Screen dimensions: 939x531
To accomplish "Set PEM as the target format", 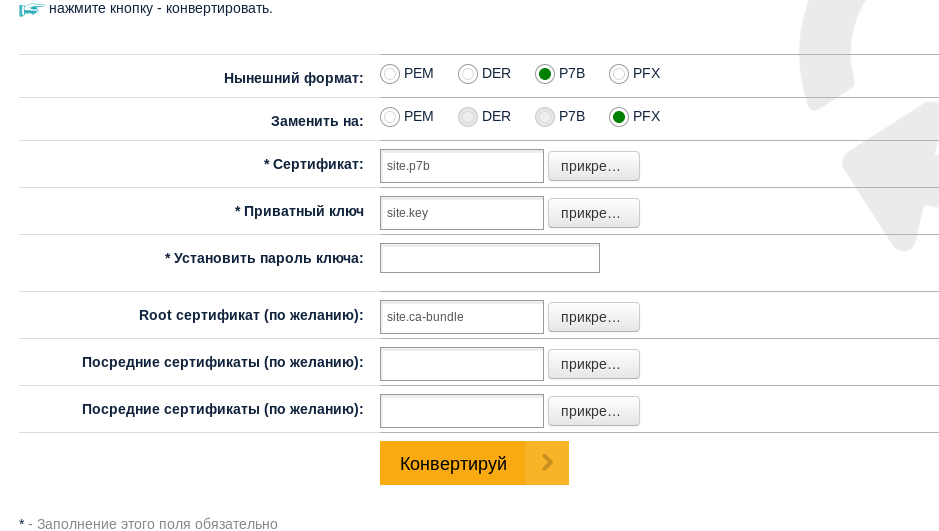I will [390, 117].
